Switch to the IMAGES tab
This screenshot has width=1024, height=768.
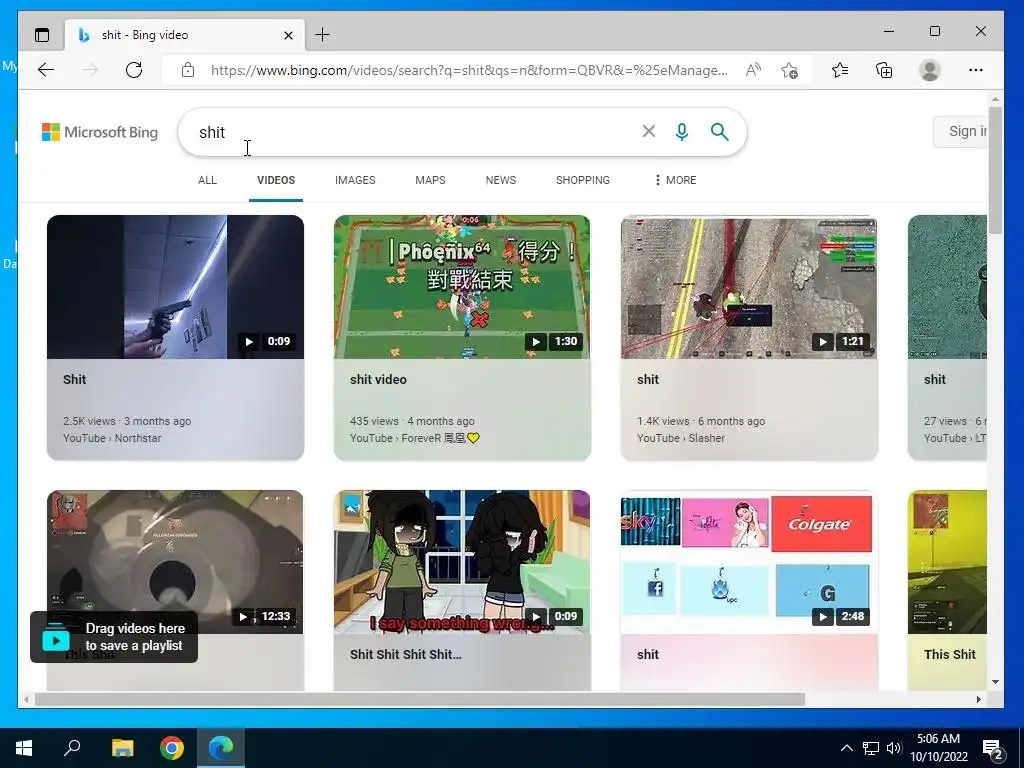(x=355, y=180)
